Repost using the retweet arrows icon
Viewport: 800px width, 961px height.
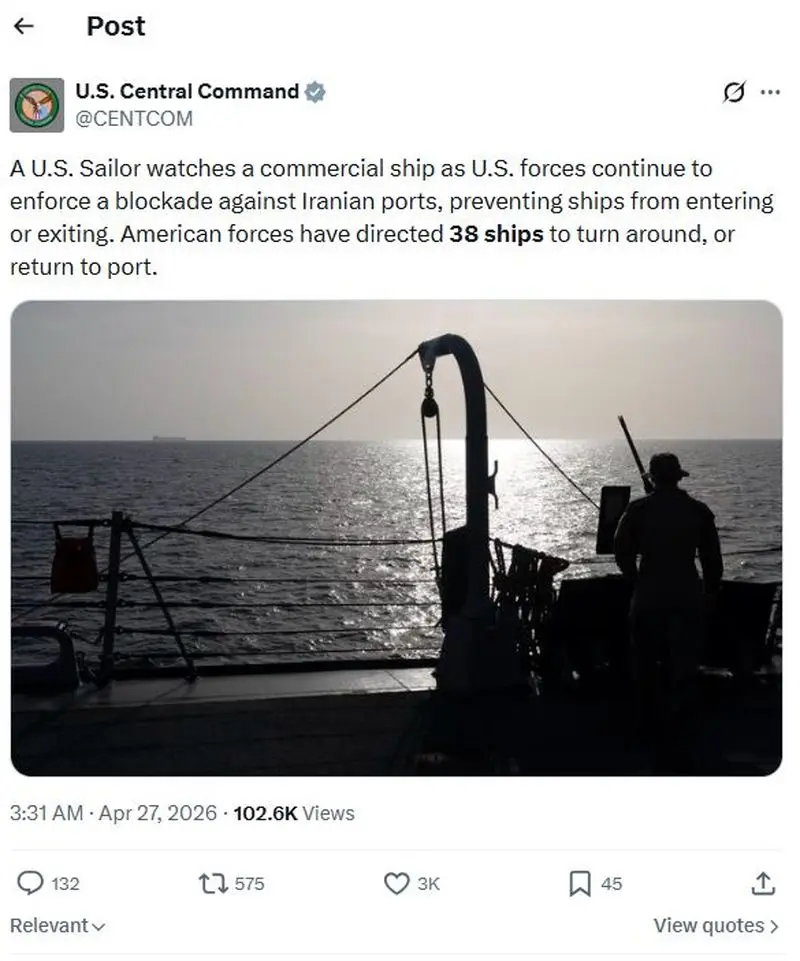(x=213, y=883)
